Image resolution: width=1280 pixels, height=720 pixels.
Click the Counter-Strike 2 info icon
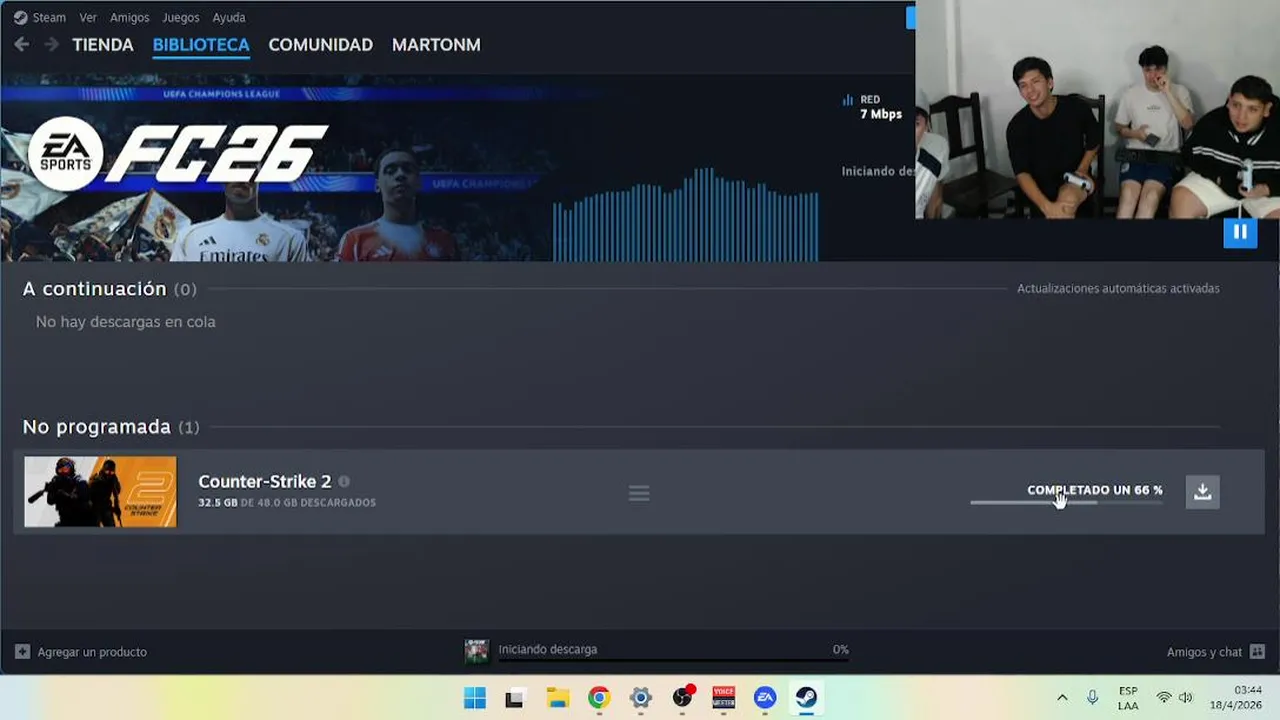344,481
